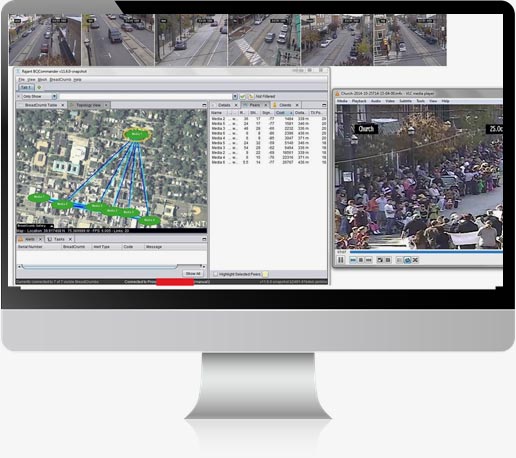Skip to next media in VLC
Screen dimensions: 516x458
point(369,260)
